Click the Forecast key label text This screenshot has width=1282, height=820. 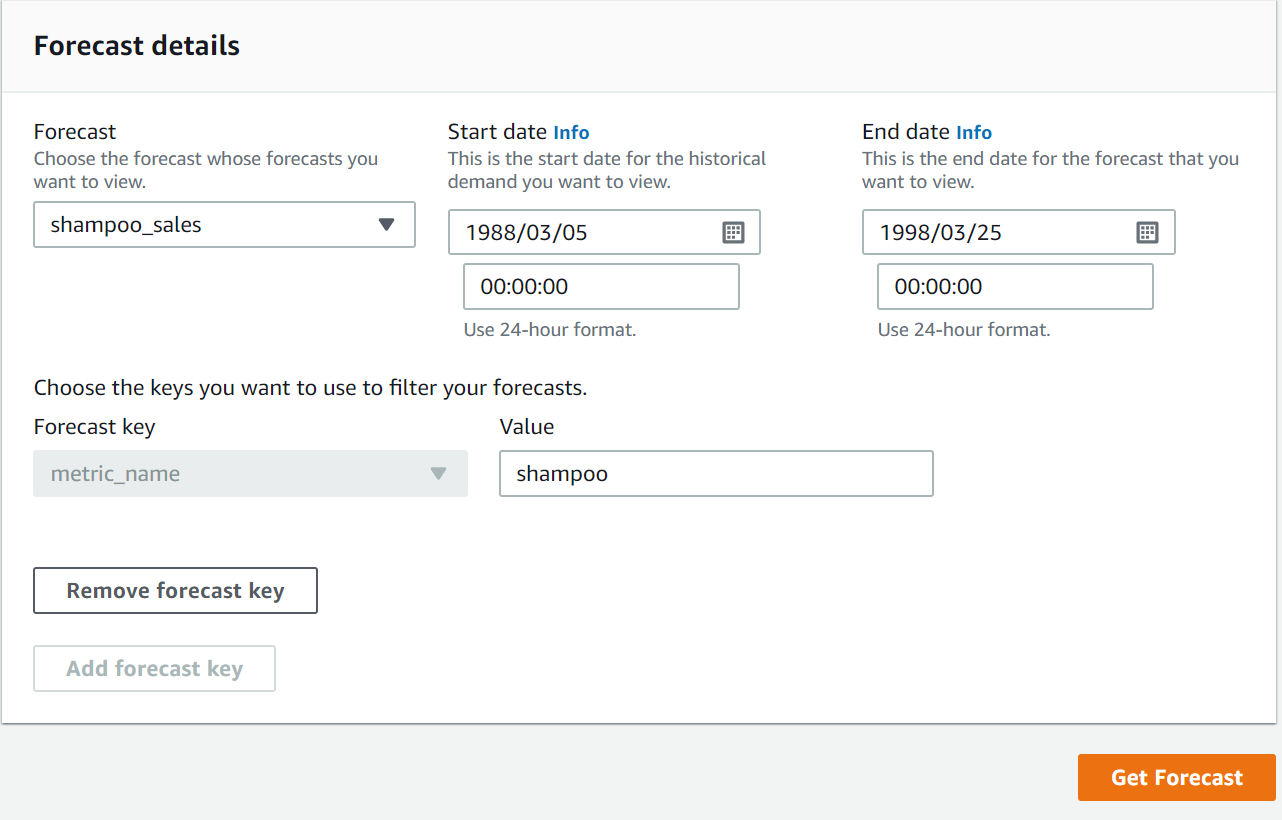(x=95, y=427)
